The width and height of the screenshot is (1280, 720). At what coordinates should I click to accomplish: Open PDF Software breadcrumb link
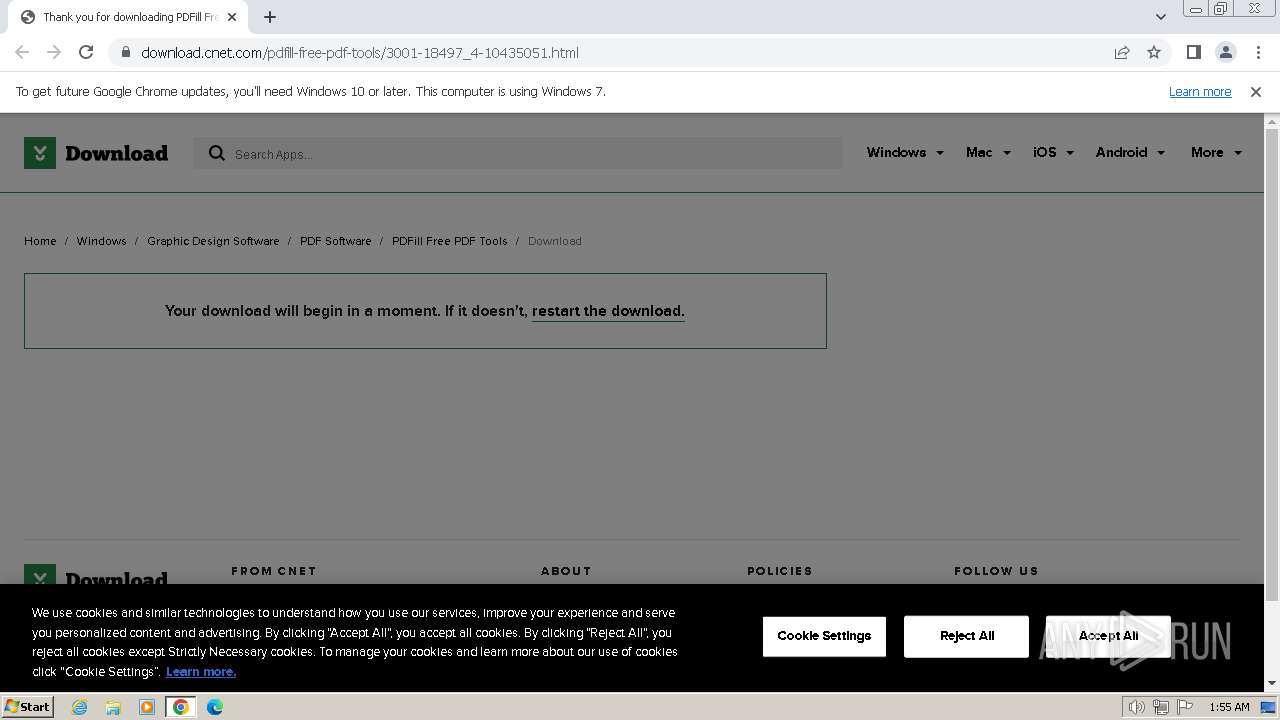tap(335, 241)
